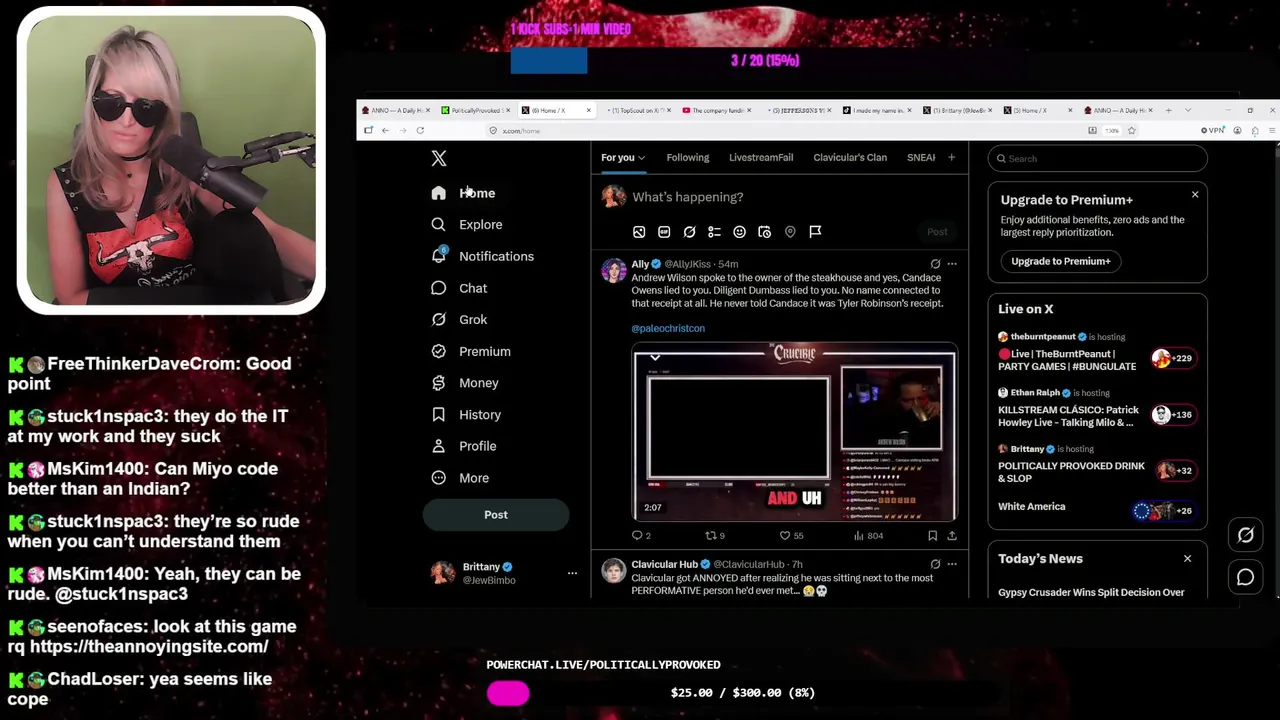
Task: Open the Notifications bell icon
Action: click(x=438, y=256)
